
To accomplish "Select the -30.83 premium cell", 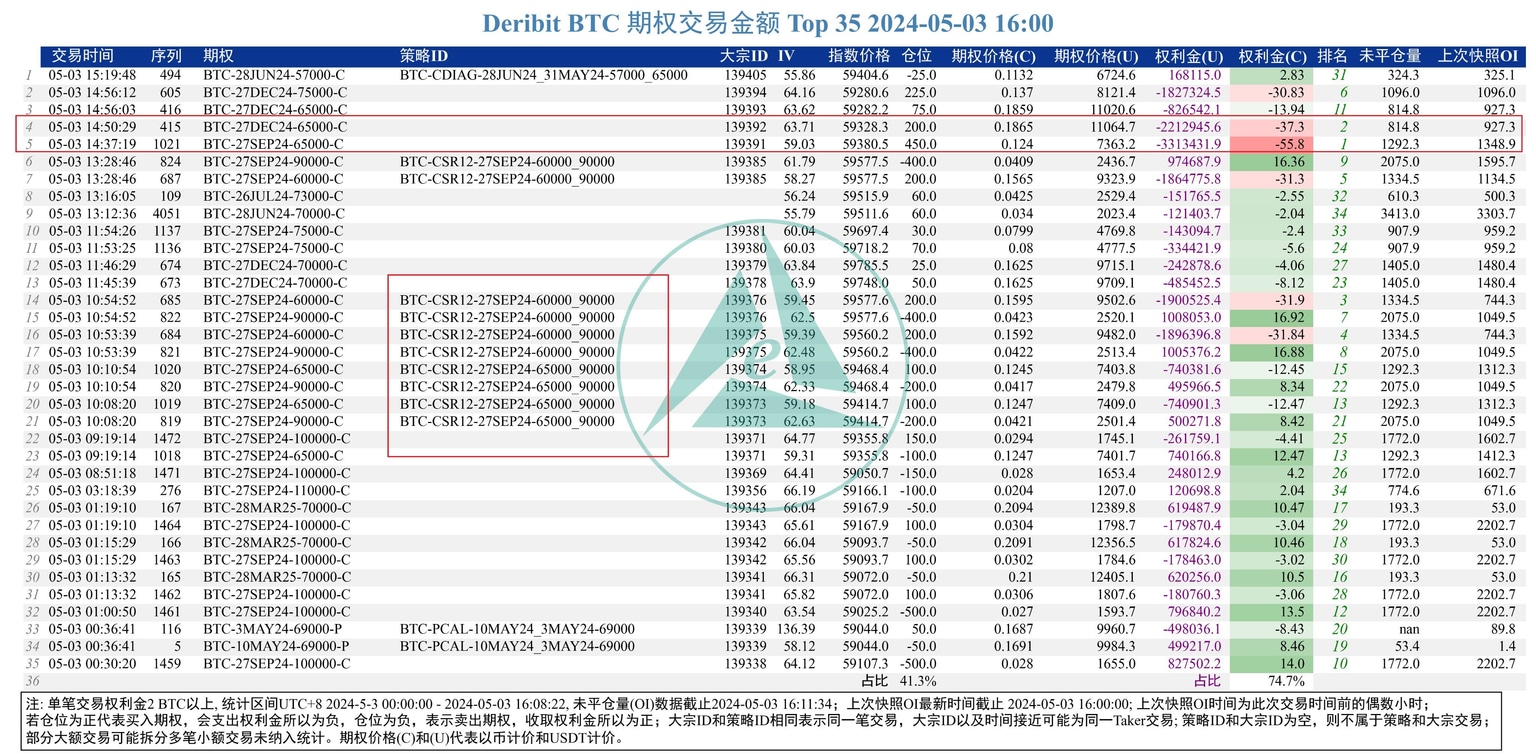I will point(1269,92).
